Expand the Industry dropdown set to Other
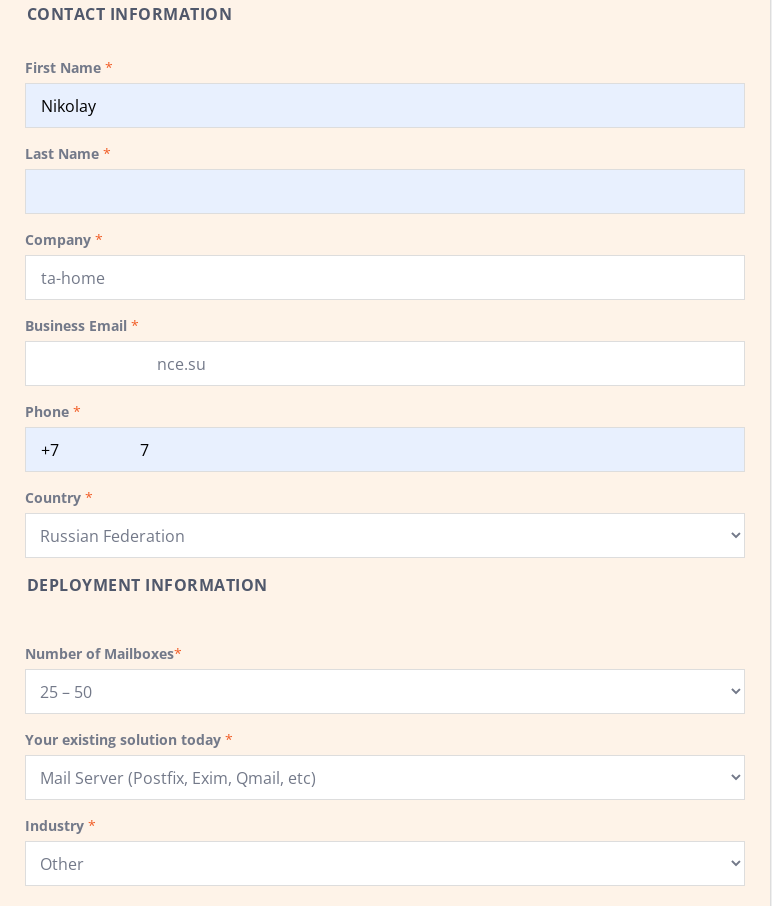772x906 pixels. pyautogui.click(x=384, y=864)
